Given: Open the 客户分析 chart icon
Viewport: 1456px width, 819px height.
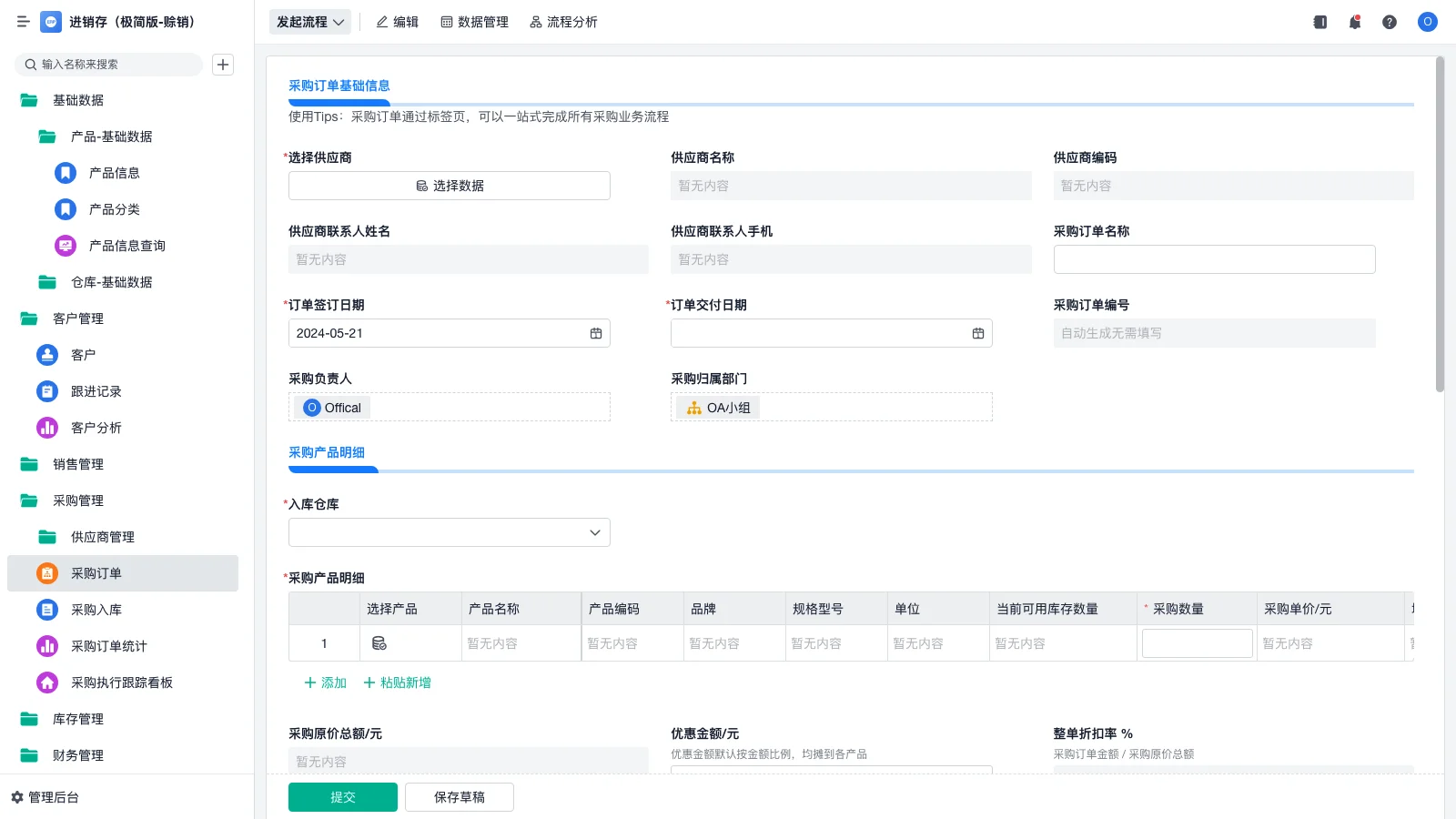Looking at the screenshot, I should [x=47, y=428].
